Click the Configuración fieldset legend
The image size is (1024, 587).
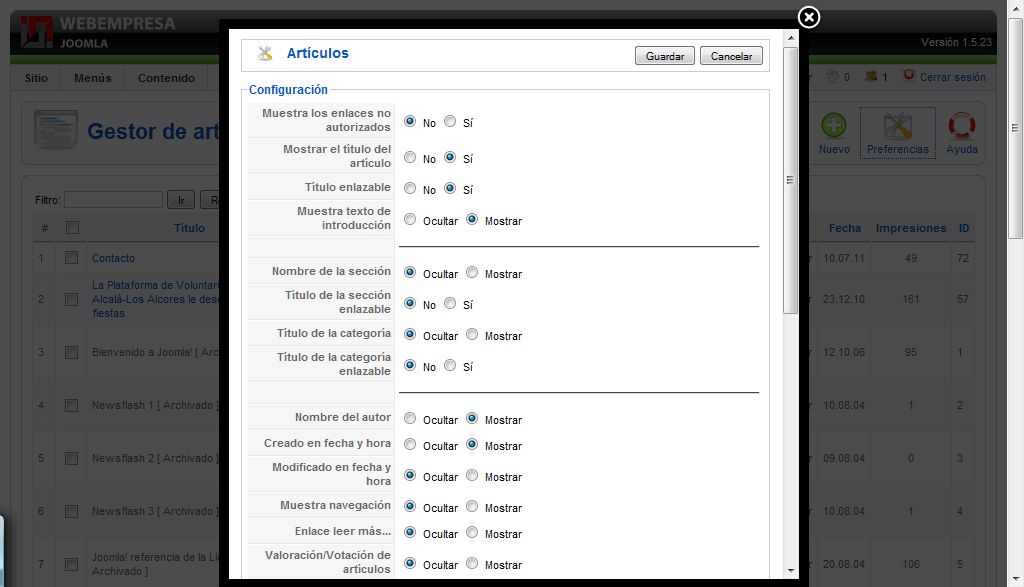tap(288, 89)
